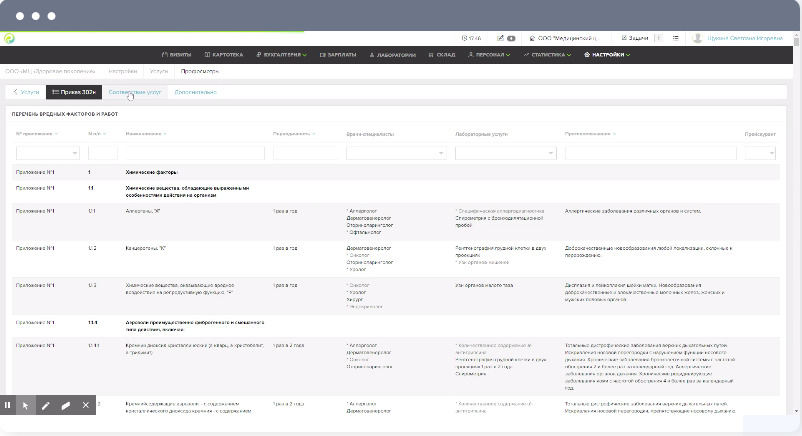802x436 pixels.
Task: Select the Профосмотры breadcrumb tab
Action: coord(199,71)
